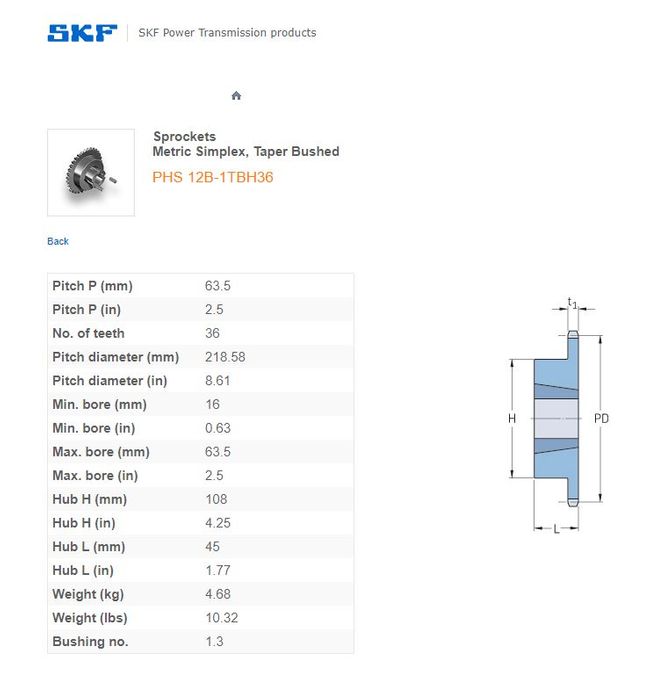
Task: Click the PD label in the diagram
Action: pyautogui.click(x=601, y=419)
